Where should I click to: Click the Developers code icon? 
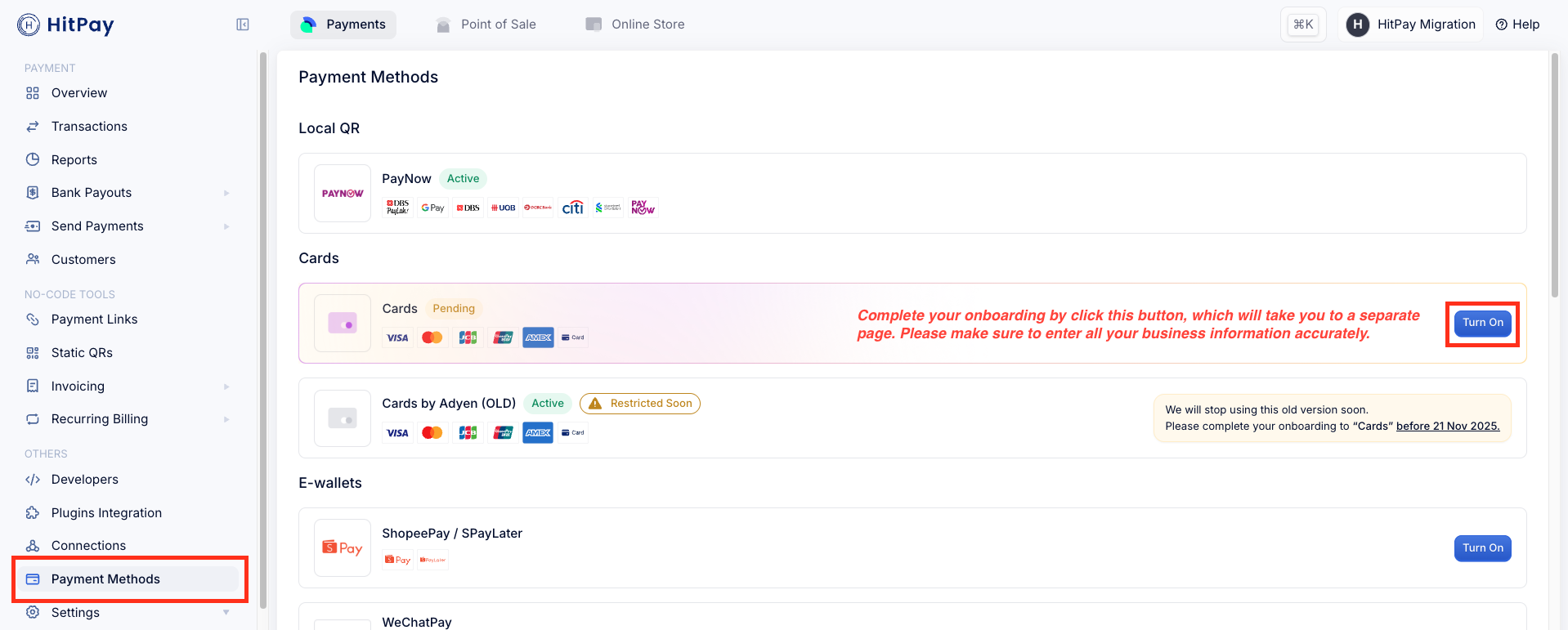[33, 480]
